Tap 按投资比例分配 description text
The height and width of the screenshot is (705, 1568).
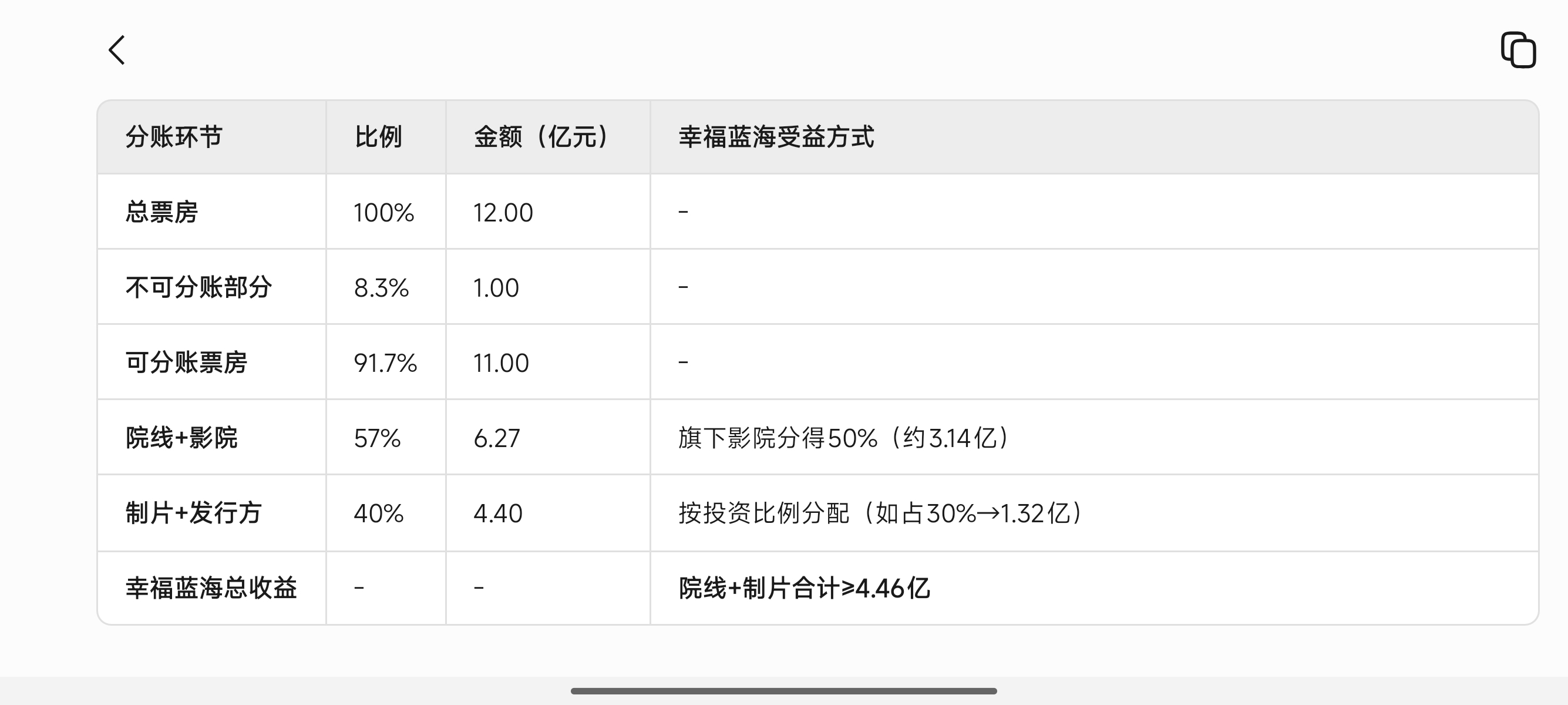coord(764,513)
